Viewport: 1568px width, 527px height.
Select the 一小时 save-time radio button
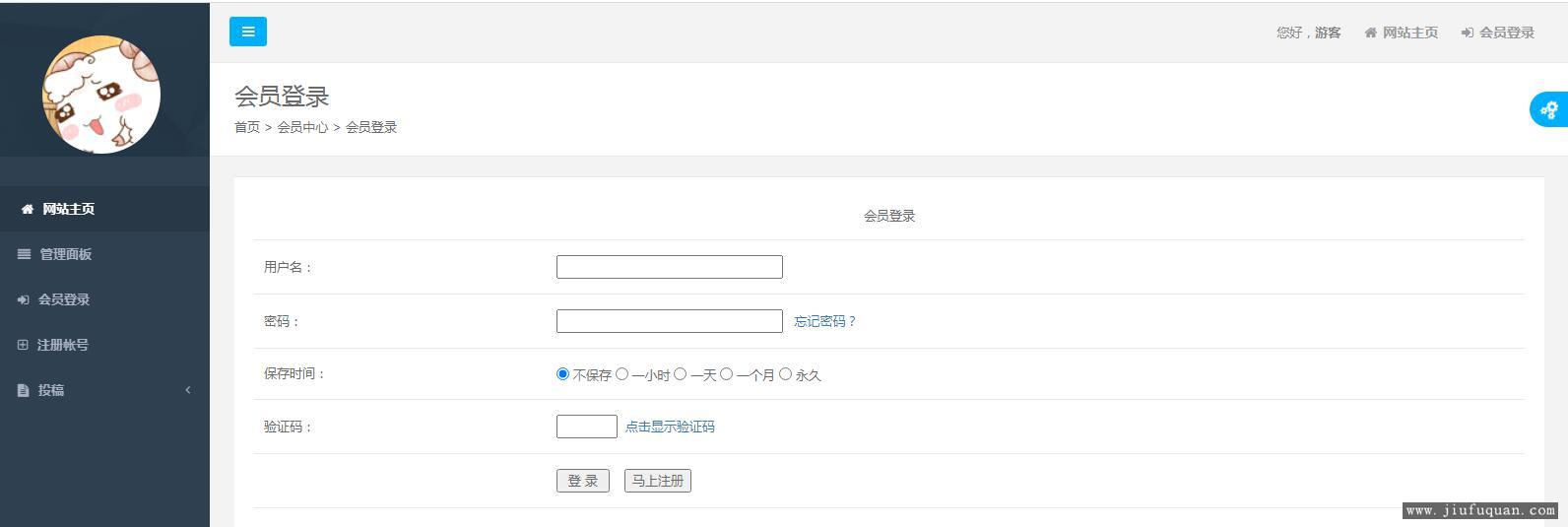tap(621, 374)
